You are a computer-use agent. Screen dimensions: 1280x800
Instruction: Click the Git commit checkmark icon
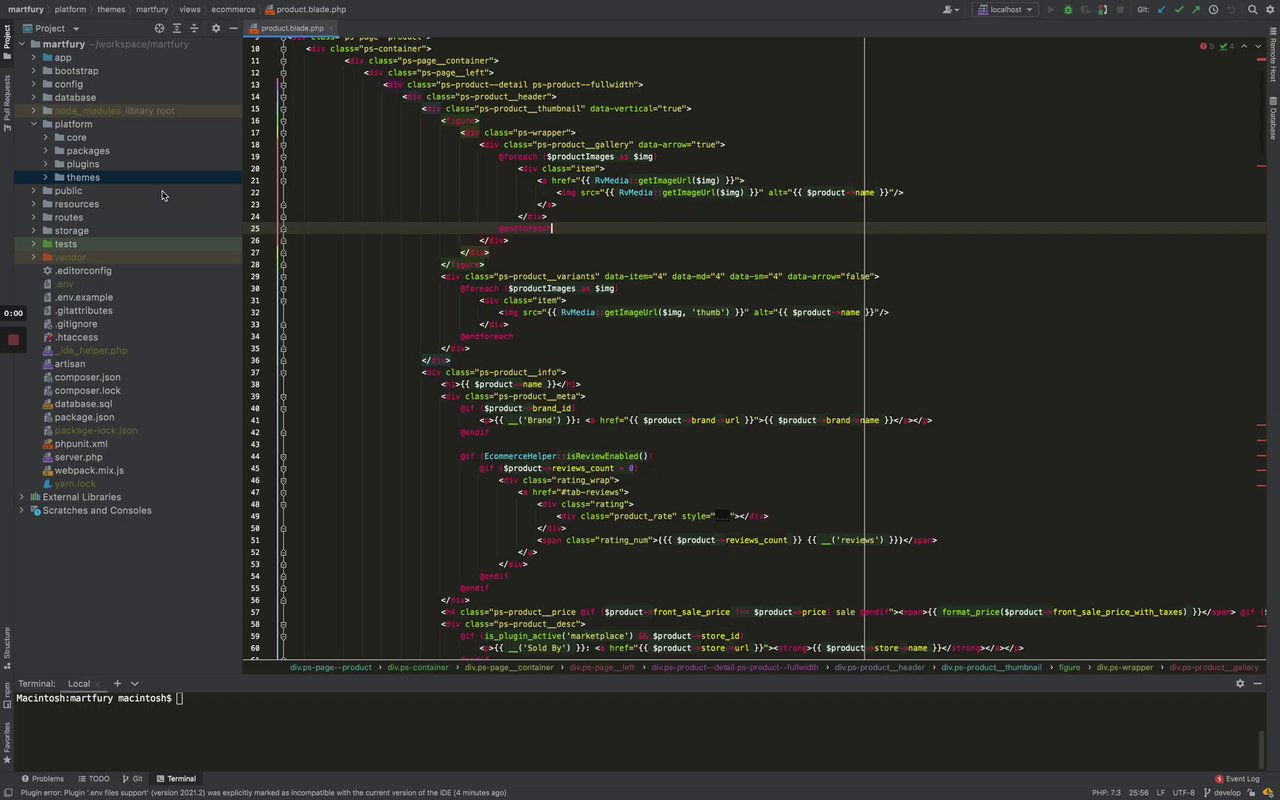(1179, 9)
